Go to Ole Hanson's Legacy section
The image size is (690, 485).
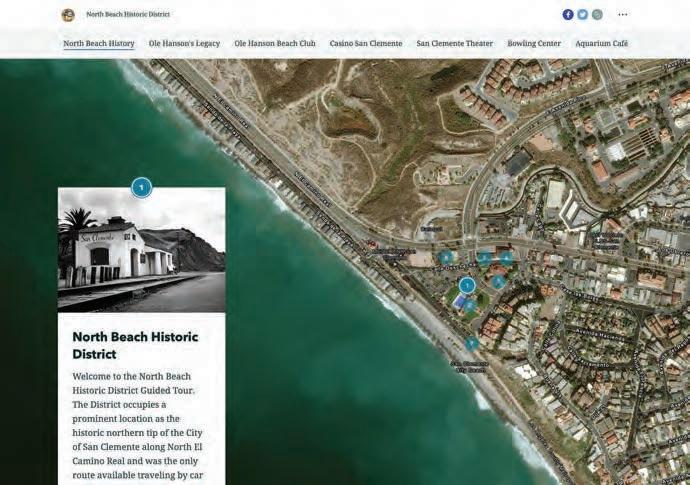click(184, 44)
